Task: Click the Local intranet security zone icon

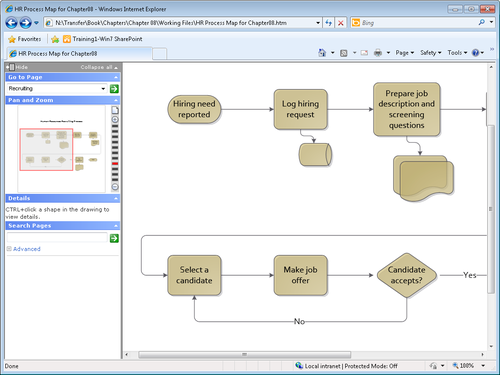Action: (299, 366)
